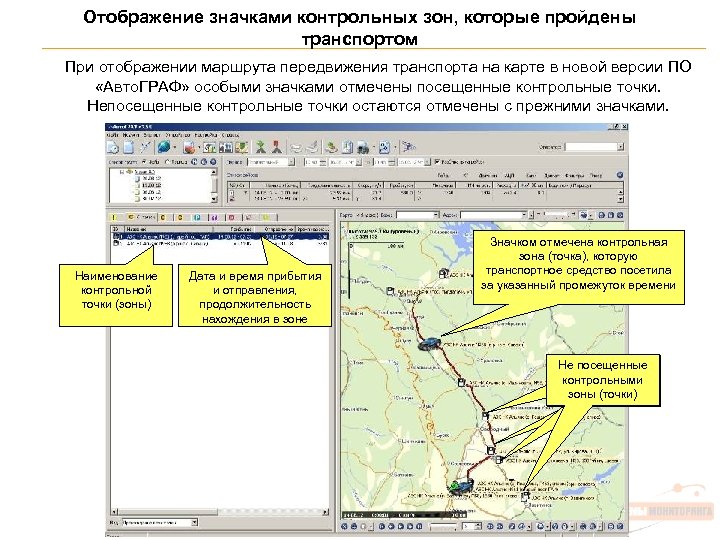
Task: Open the period type combo box
Action: [x=271, y=162]
